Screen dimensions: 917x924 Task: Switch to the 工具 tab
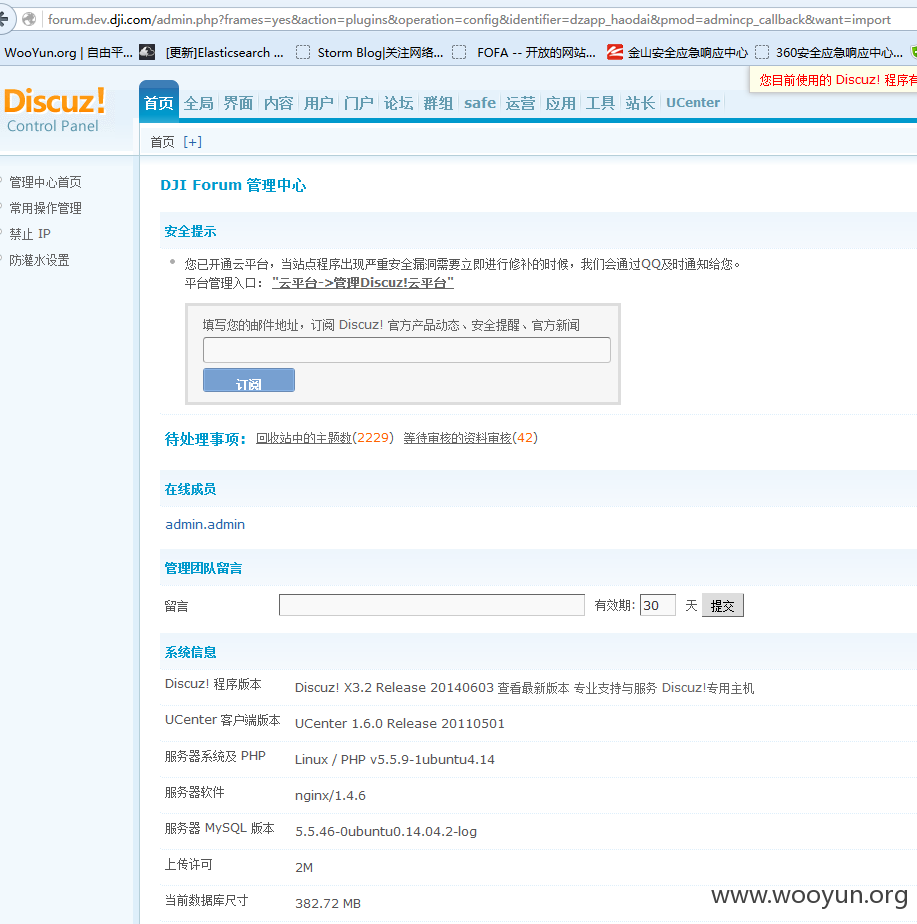pyautogui.click(x=601, y=103)
